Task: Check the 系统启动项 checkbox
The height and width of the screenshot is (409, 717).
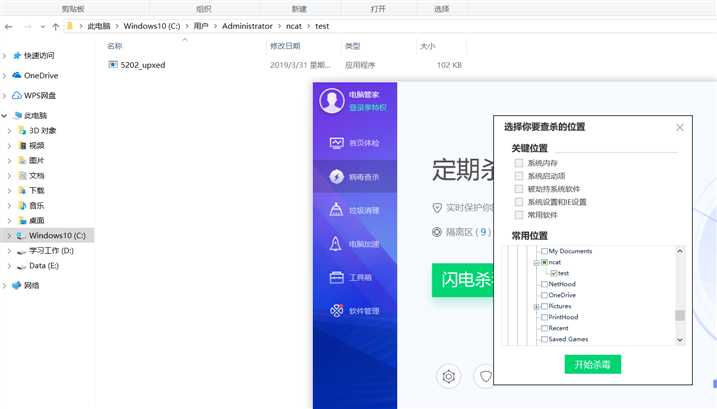Action: (519, 176)
